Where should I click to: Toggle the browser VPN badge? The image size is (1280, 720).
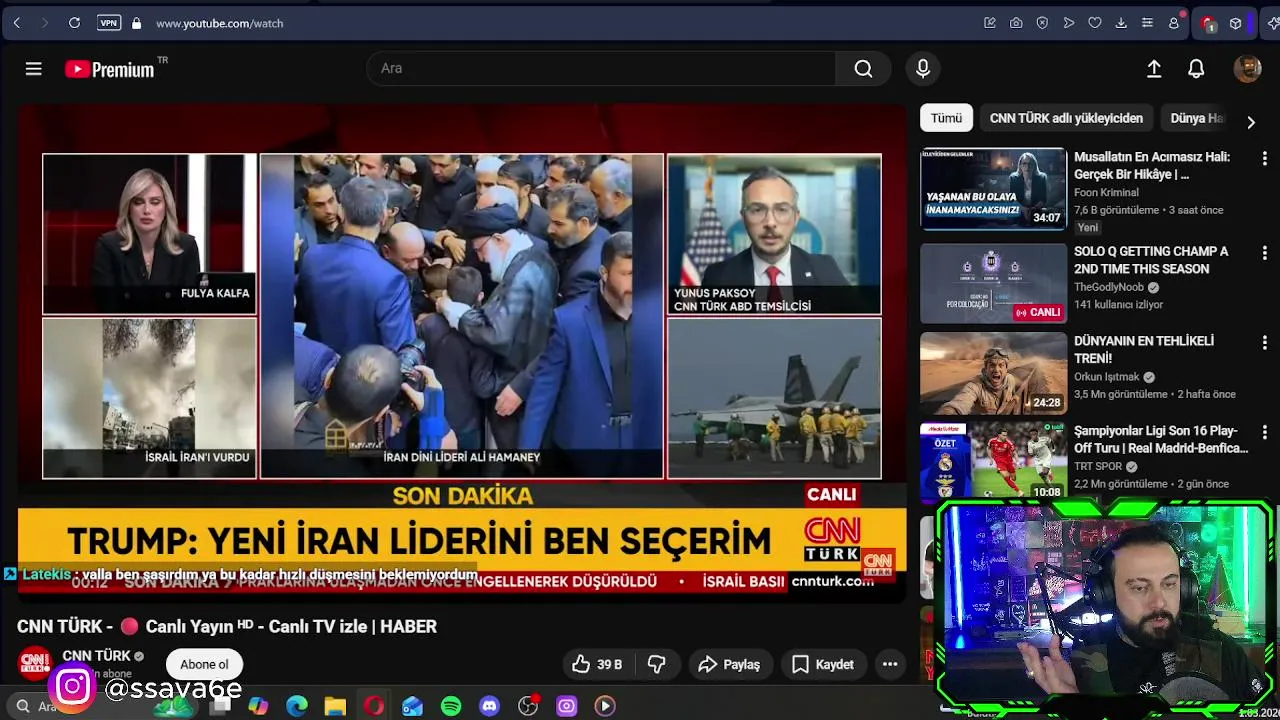109,23
